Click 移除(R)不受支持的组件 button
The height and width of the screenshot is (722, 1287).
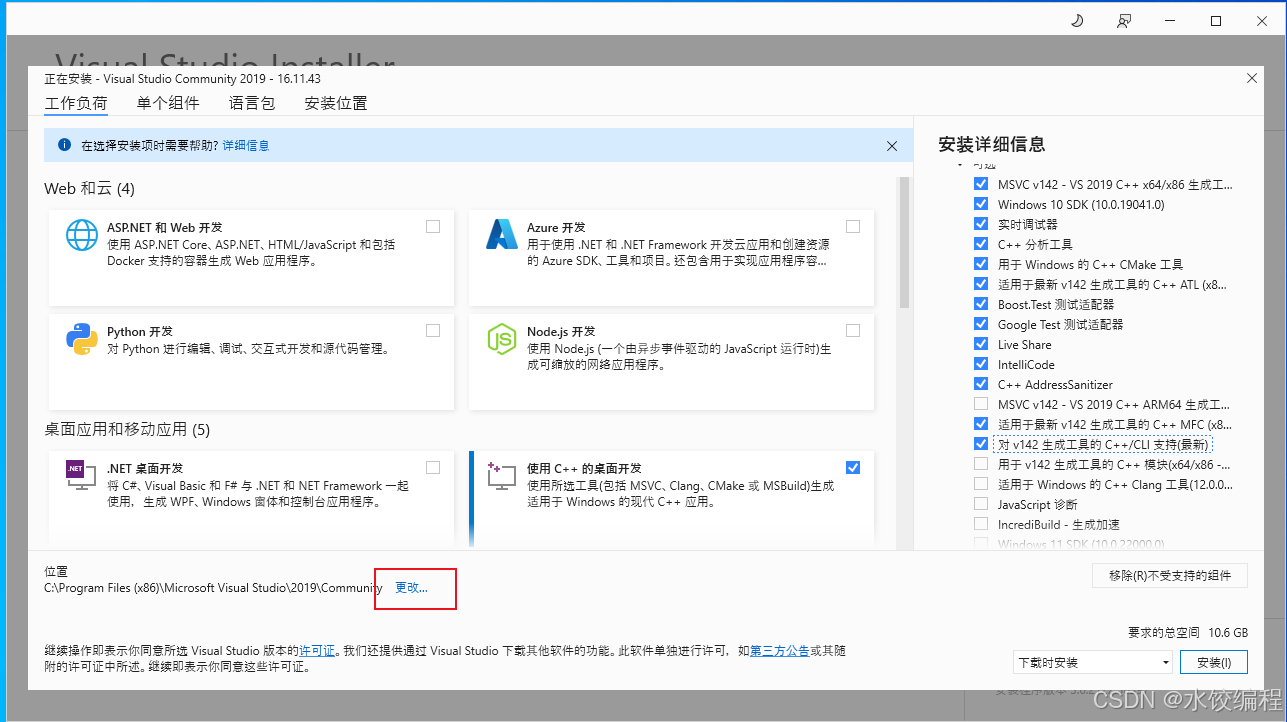(1170, 575)
